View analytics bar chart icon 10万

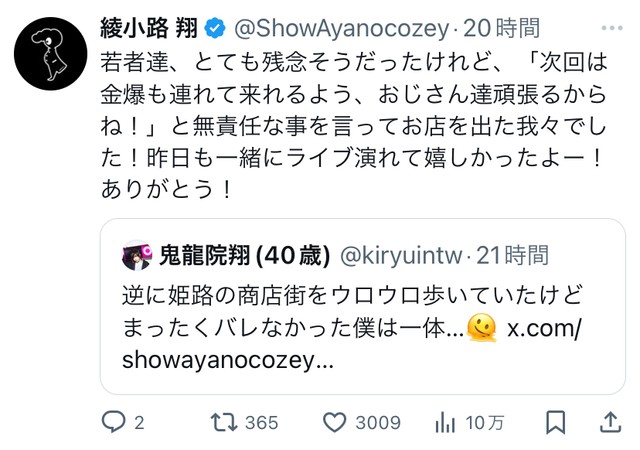click(445, 422)
